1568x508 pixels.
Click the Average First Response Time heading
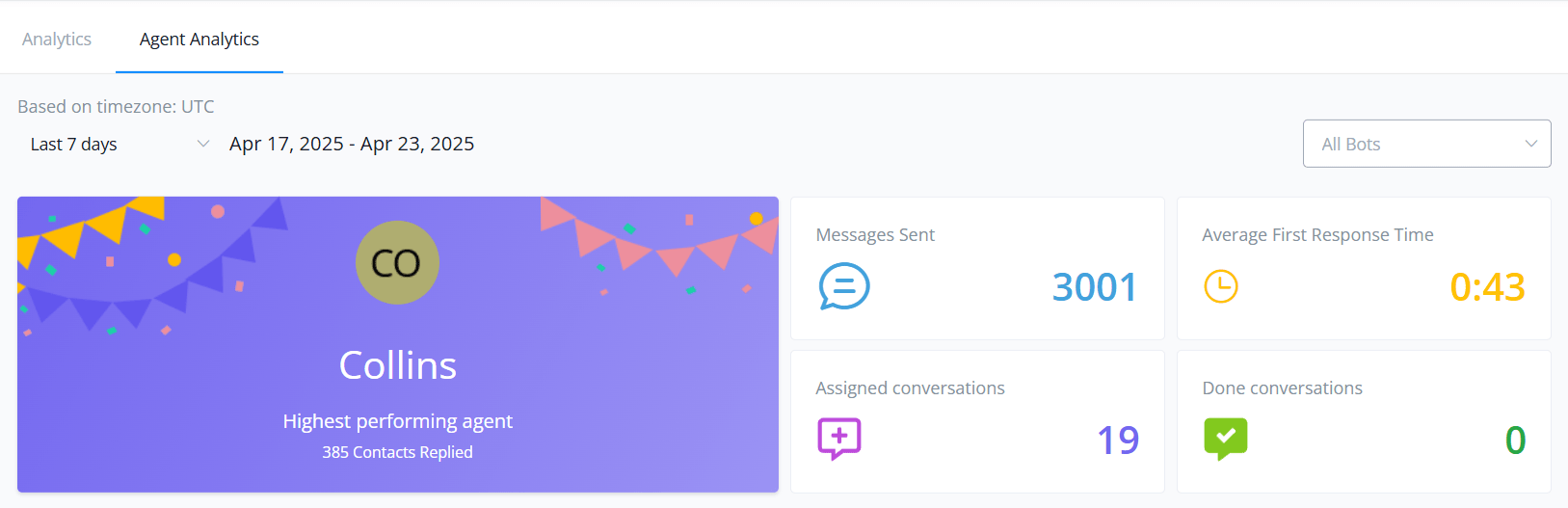tap(1317, 234)
